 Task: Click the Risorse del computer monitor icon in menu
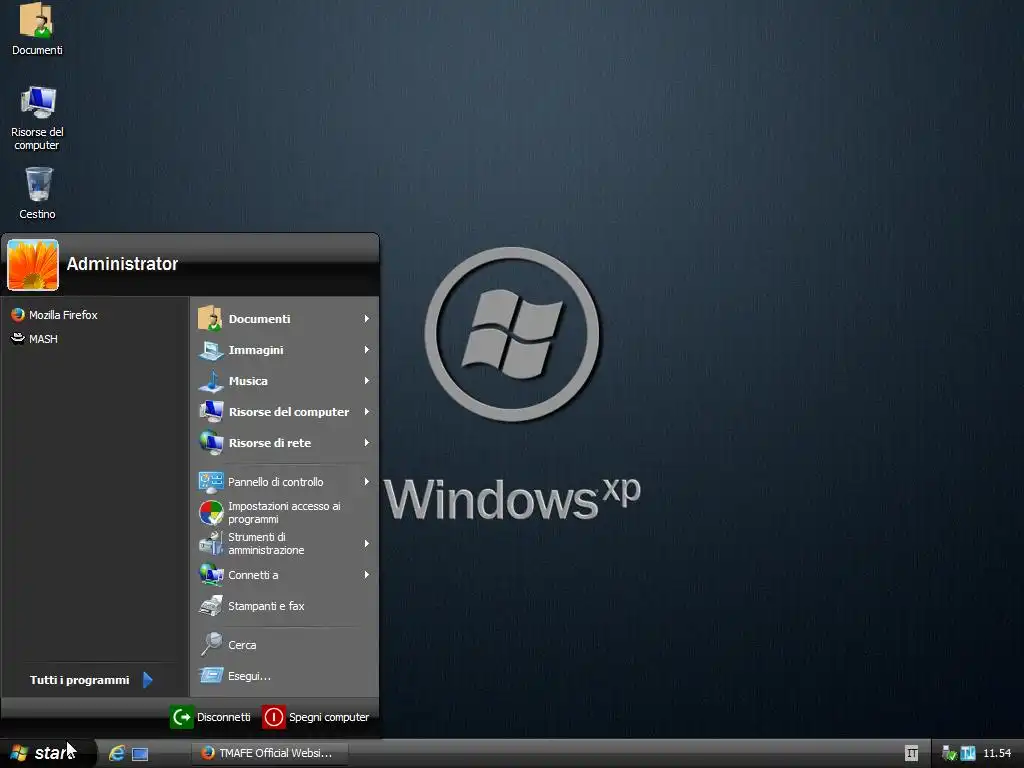pos(210,411)
